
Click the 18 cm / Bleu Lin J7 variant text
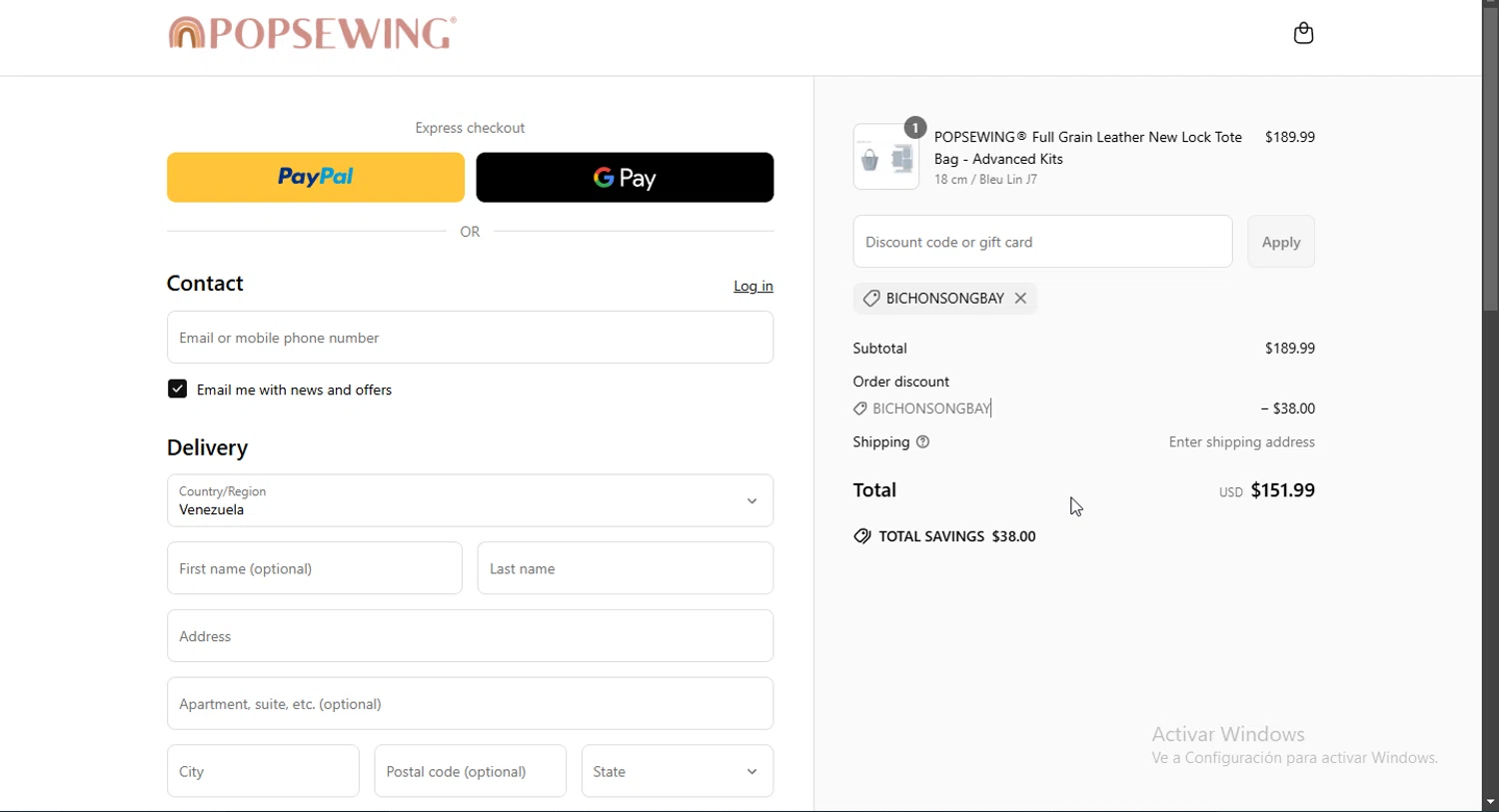click(986, 181)
